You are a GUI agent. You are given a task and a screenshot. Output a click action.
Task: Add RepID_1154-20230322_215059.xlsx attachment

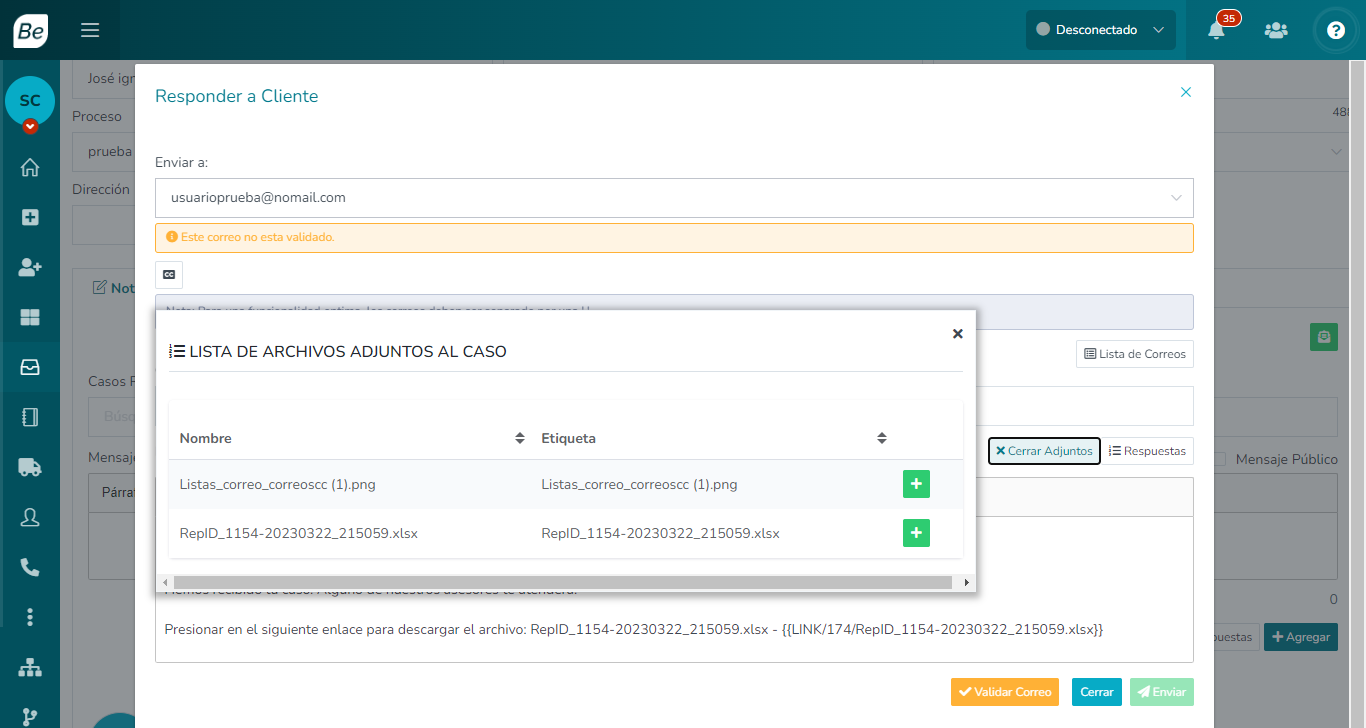tap(916, 533)
